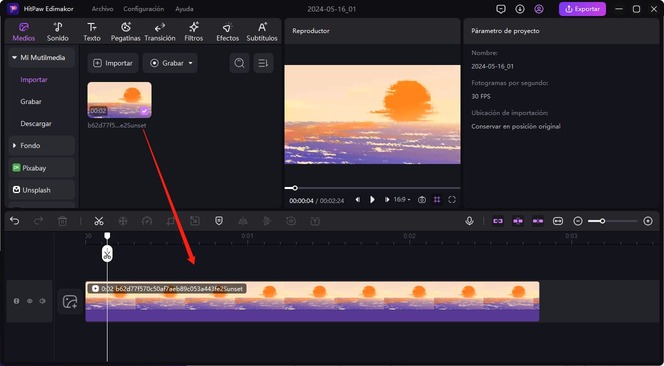
Task: Click the Crop tool icon
Action: [171, 221]
